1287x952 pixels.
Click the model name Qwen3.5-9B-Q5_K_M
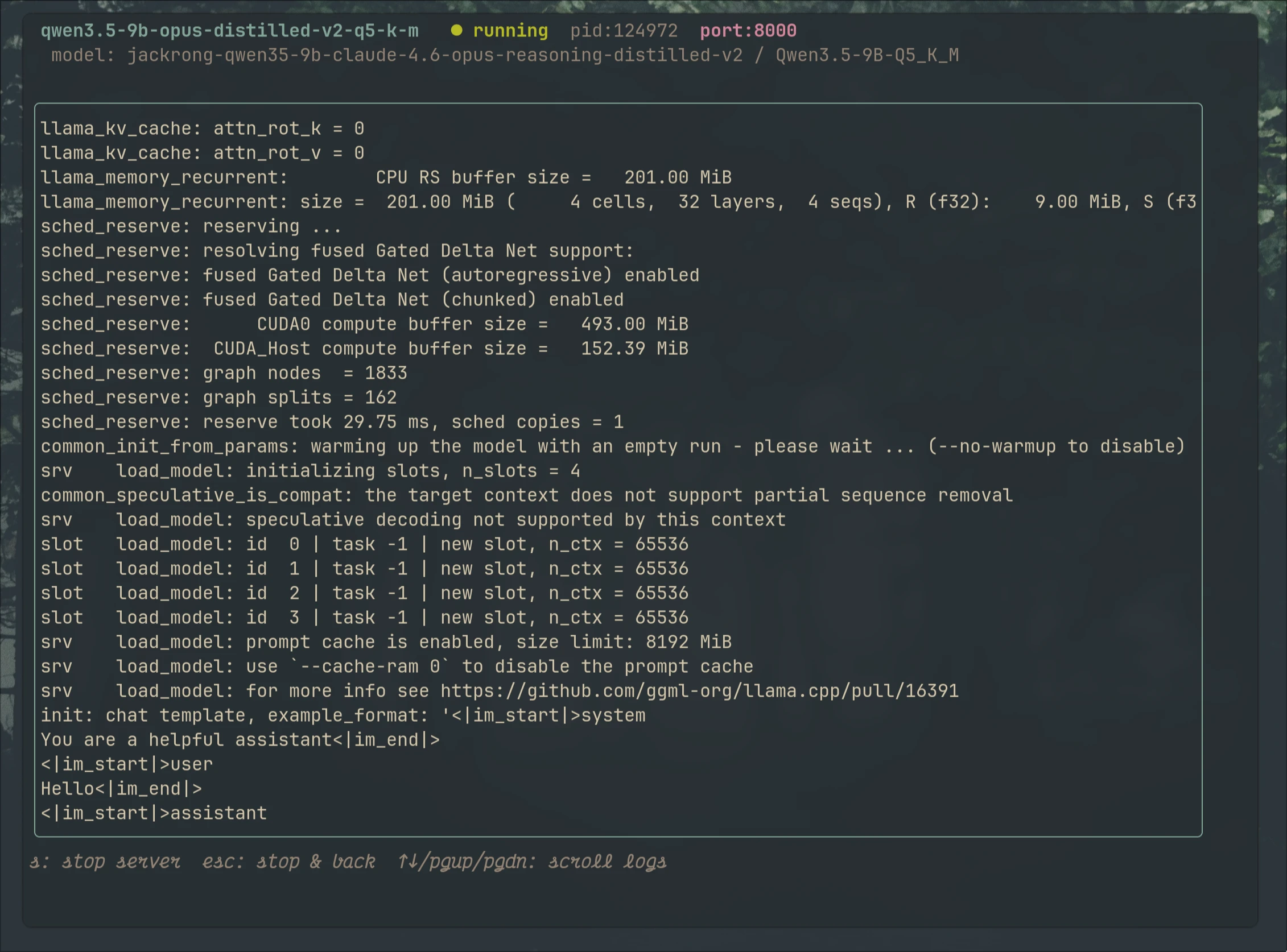click(x=865, y=56)
